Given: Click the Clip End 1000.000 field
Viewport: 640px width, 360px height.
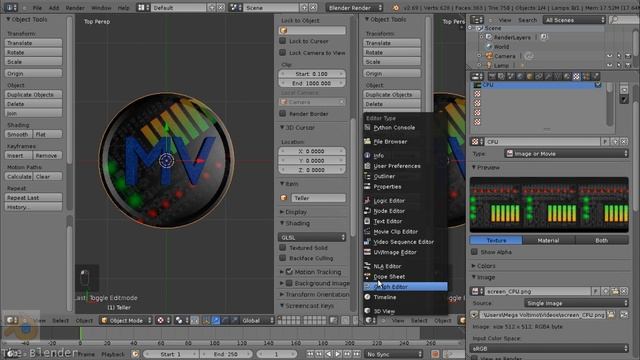Looking at the screenshot, I should coord(312,83).
